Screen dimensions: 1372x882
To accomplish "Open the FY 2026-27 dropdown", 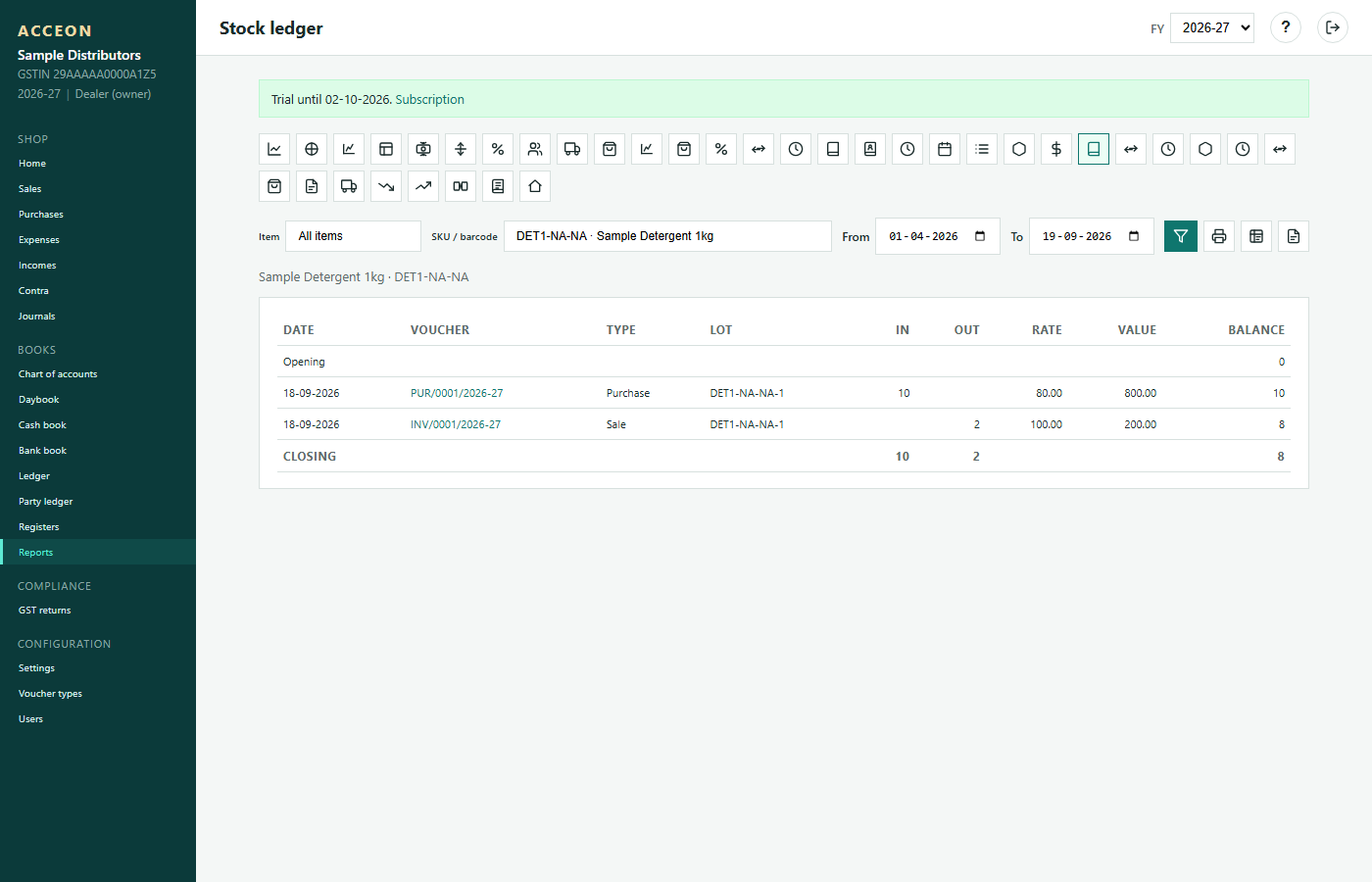I will tap(1212, 27).
